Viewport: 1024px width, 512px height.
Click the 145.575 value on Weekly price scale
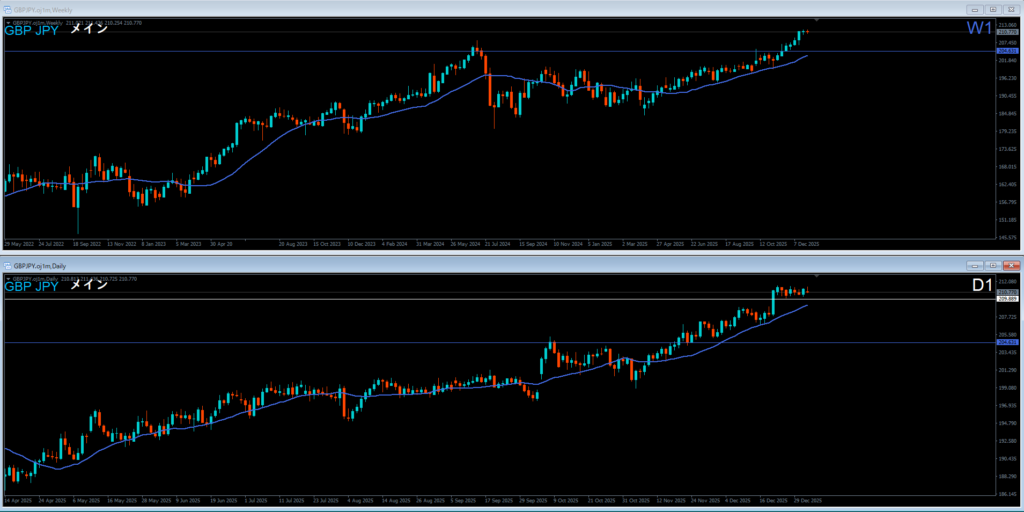coord(1008,237)
